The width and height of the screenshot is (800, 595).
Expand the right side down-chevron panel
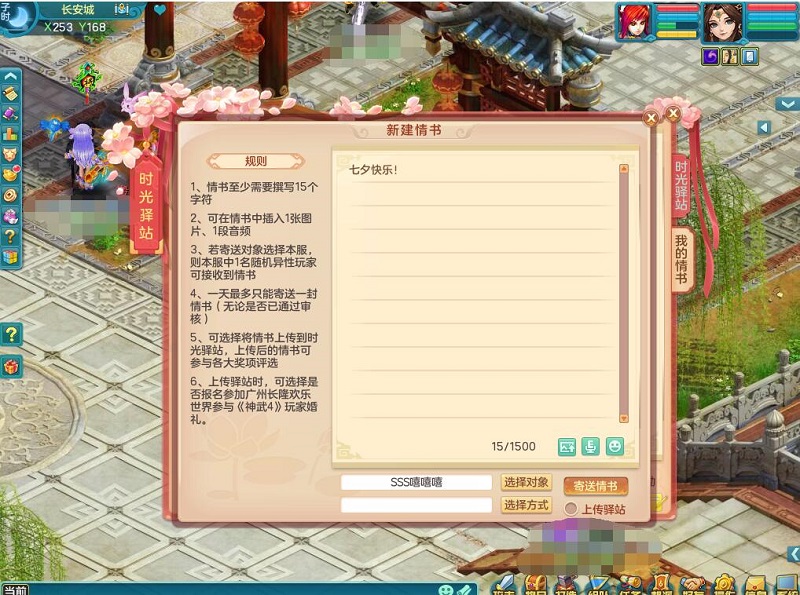click(x=787, y=105)
